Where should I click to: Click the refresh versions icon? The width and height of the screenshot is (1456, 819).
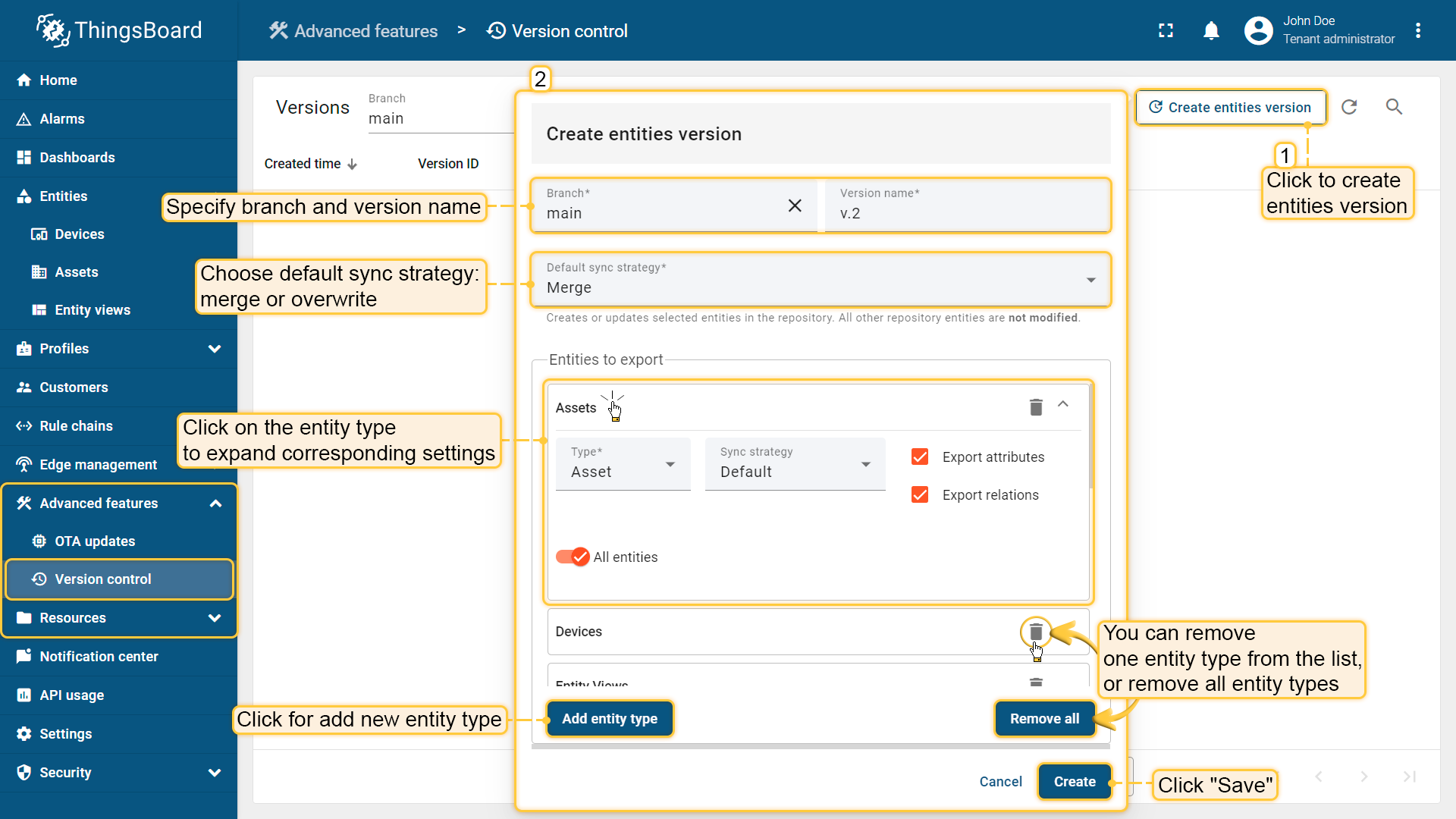pos(1349,107)
